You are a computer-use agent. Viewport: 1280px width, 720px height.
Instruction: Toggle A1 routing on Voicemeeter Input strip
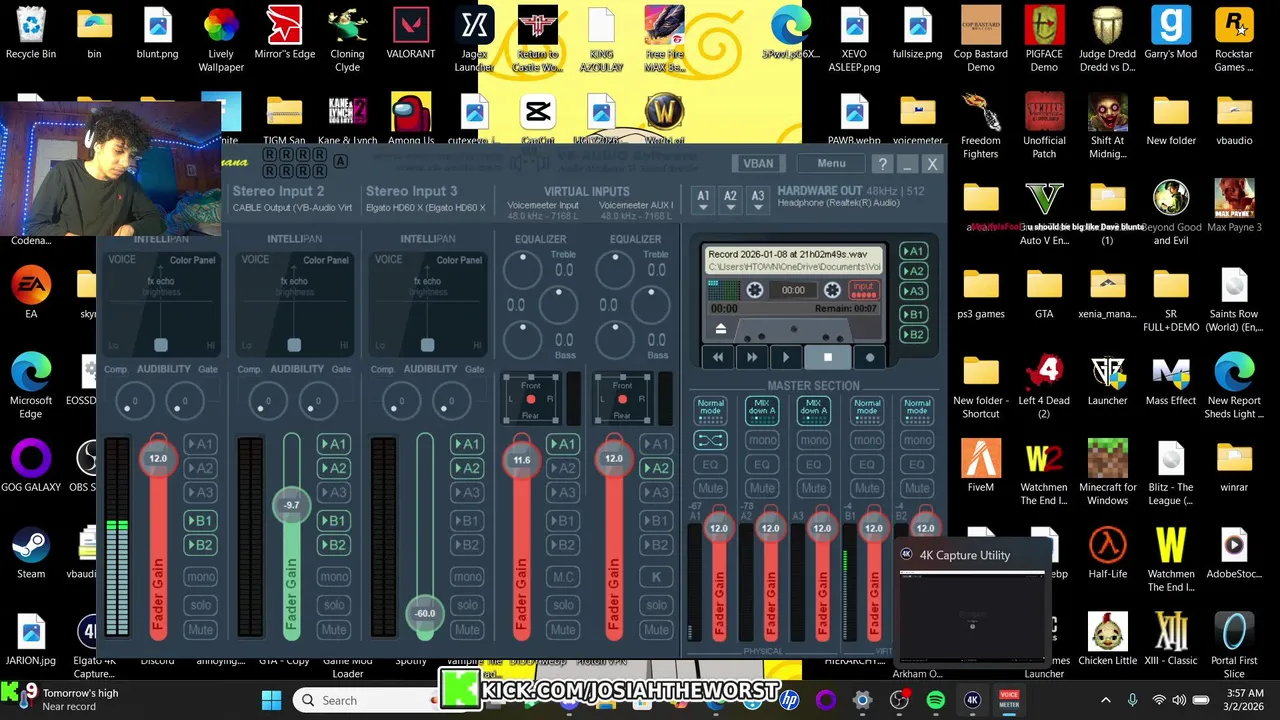[x=563, y=444]
